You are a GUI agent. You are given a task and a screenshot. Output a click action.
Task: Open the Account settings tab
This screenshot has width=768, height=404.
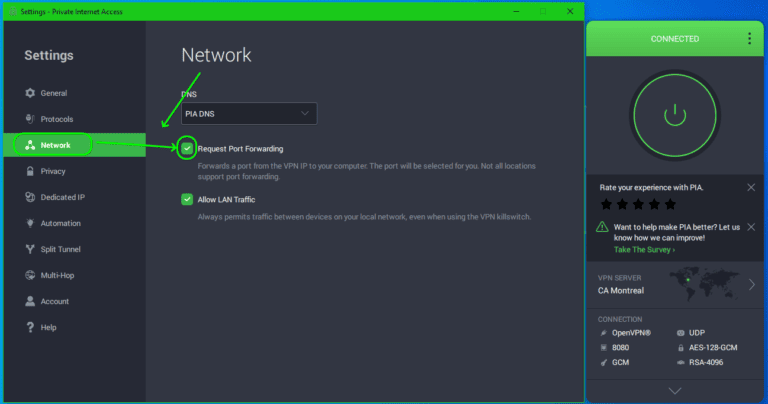point(54,301)
